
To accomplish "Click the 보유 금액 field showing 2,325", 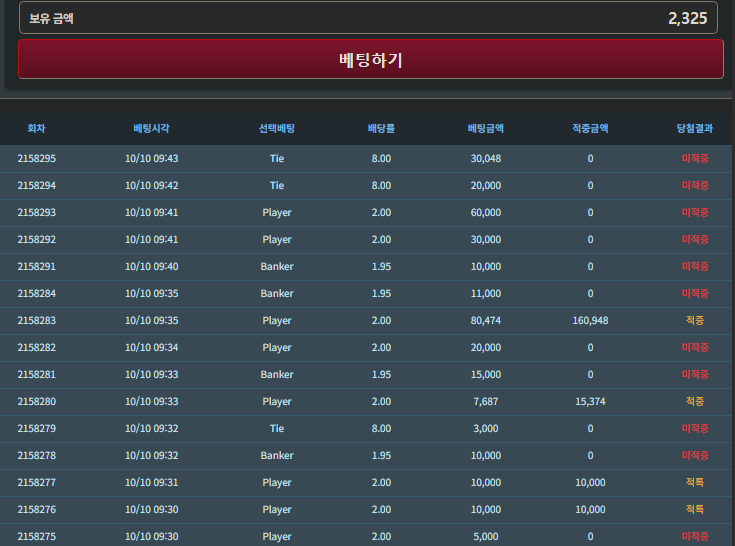I will pyautogui.click(x=368, y=18).
